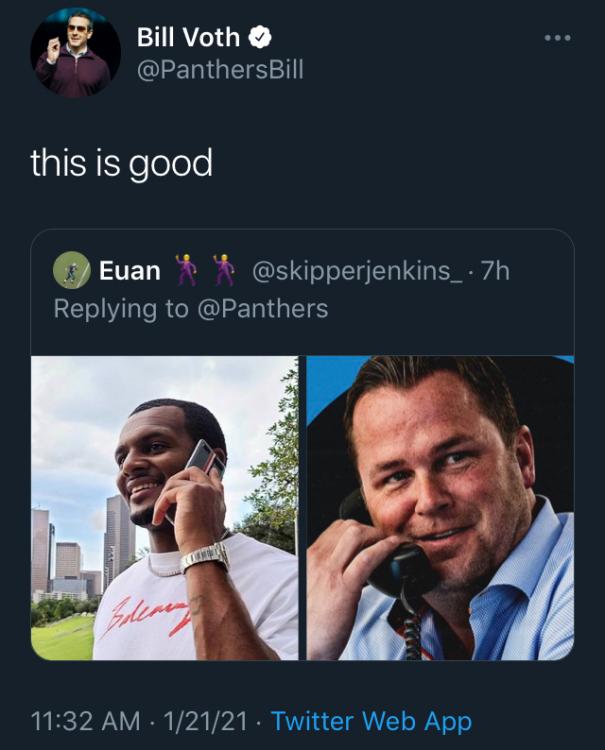Screen dimensions: 605x750
Task: Click the Euan name in quoted tweet
Action: [129, 270]
